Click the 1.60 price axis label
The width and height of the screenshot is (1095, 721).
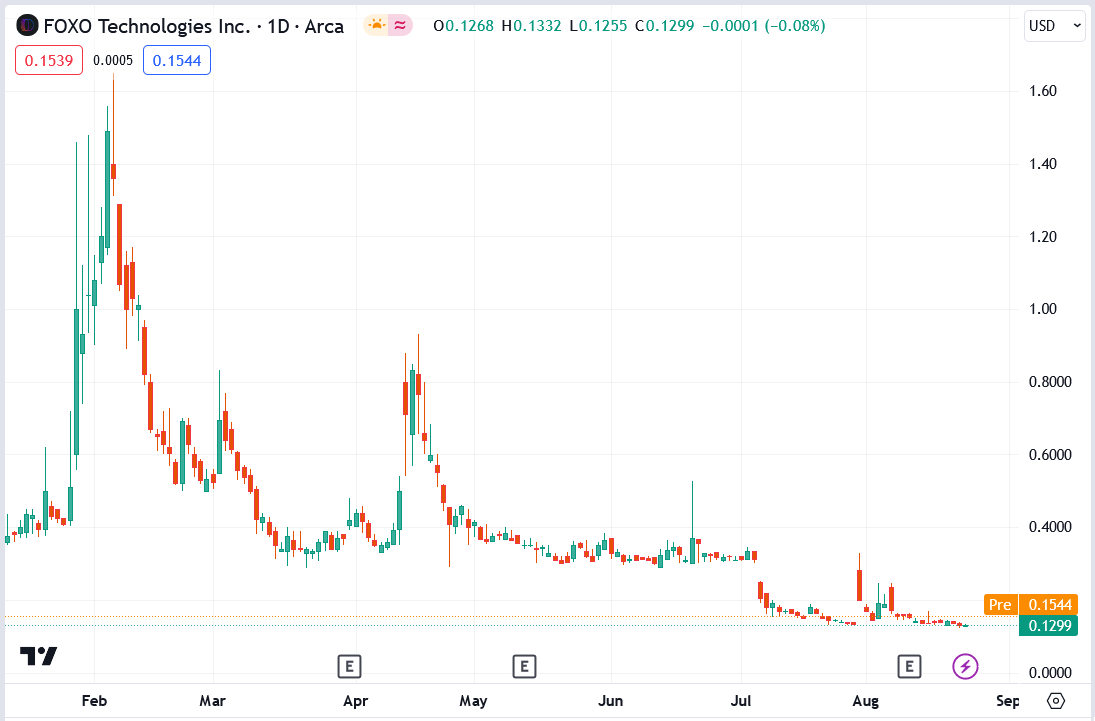[x=1043, y=91]
